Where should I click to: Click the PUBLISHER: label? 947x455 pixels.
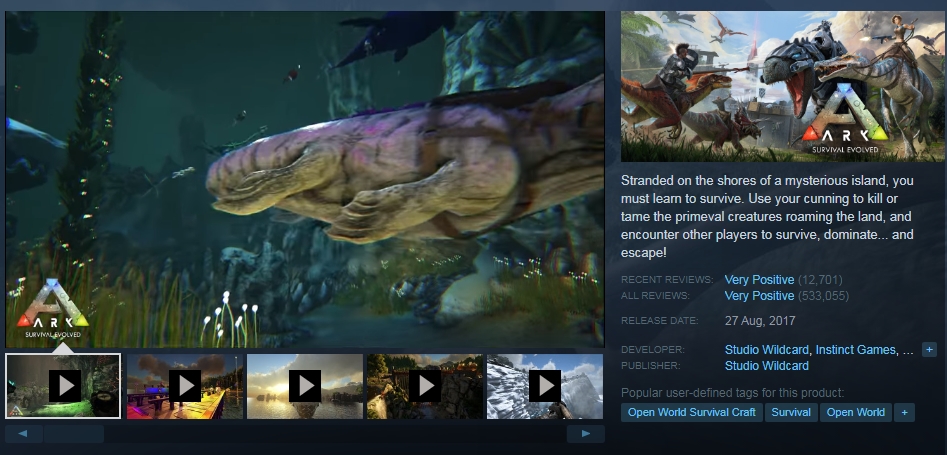coord(650,366)
